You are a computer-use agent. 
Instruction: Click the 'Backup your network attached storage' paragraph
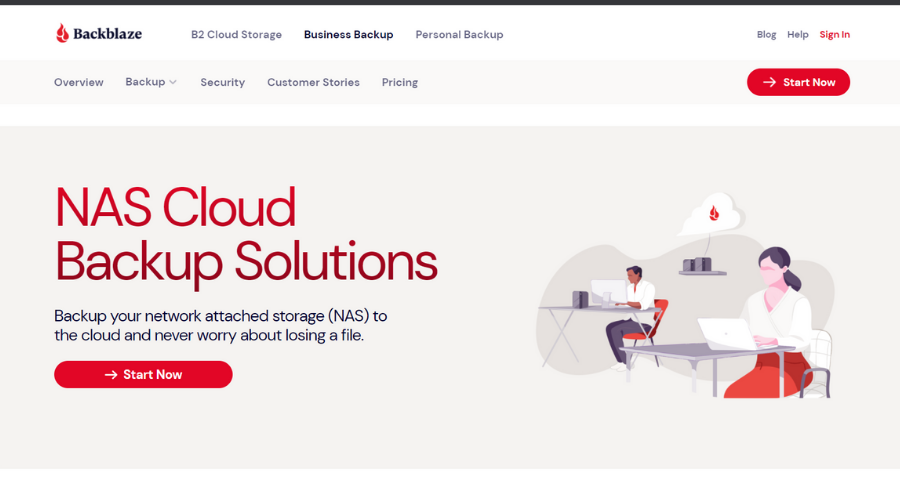tap(221, 325)
